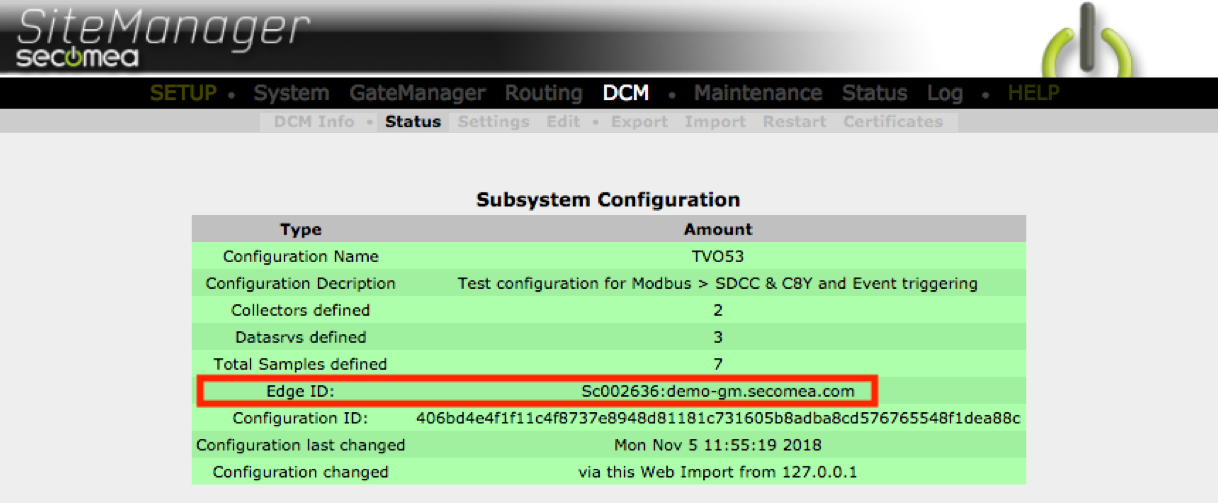This screenshot has height=503, width=1218.
Task: Open the SETUP menu
Action: (x=183, y=93)
